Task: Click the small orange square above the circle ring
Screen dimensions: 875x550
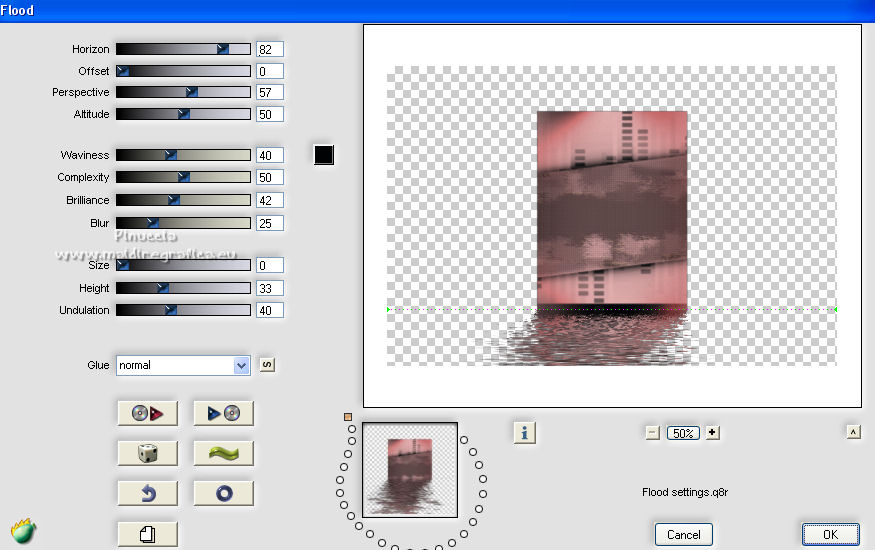Action: click(x=348, y=417)
